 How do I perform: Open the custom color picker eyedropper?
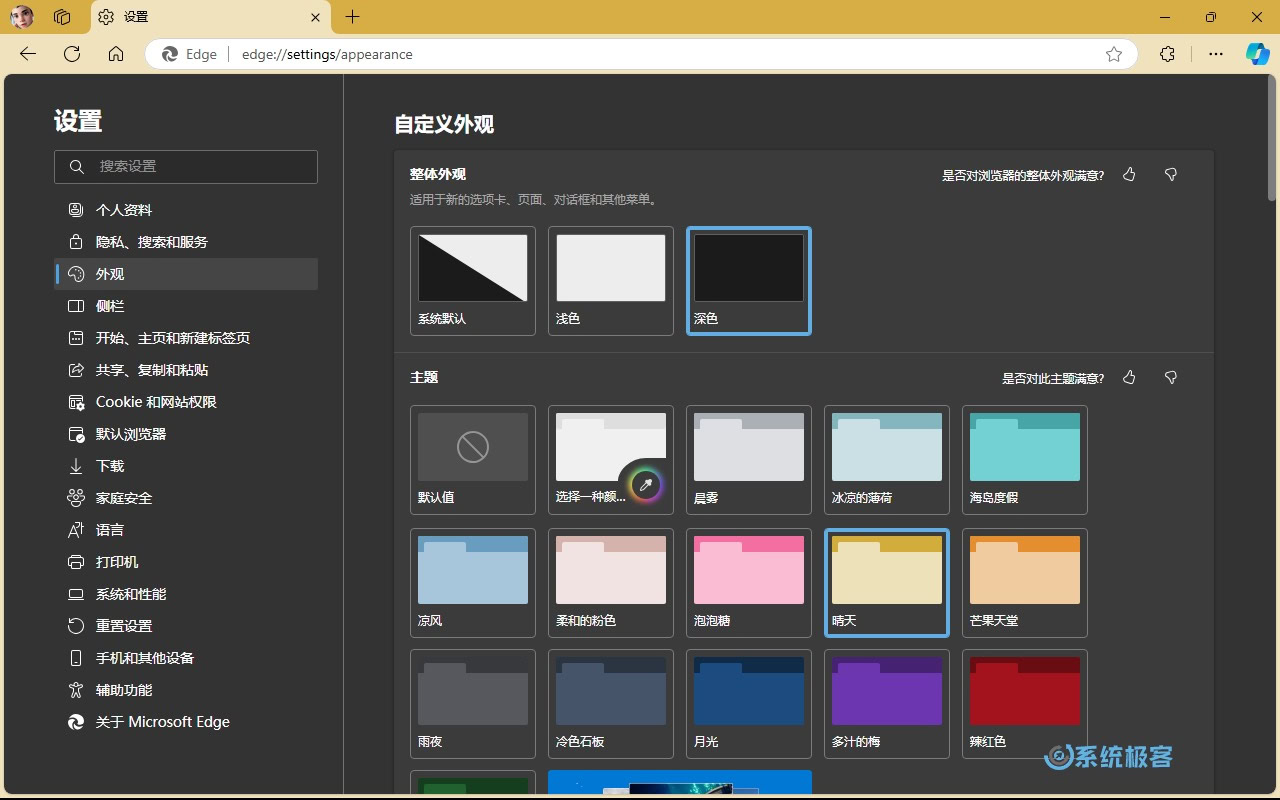646,485
